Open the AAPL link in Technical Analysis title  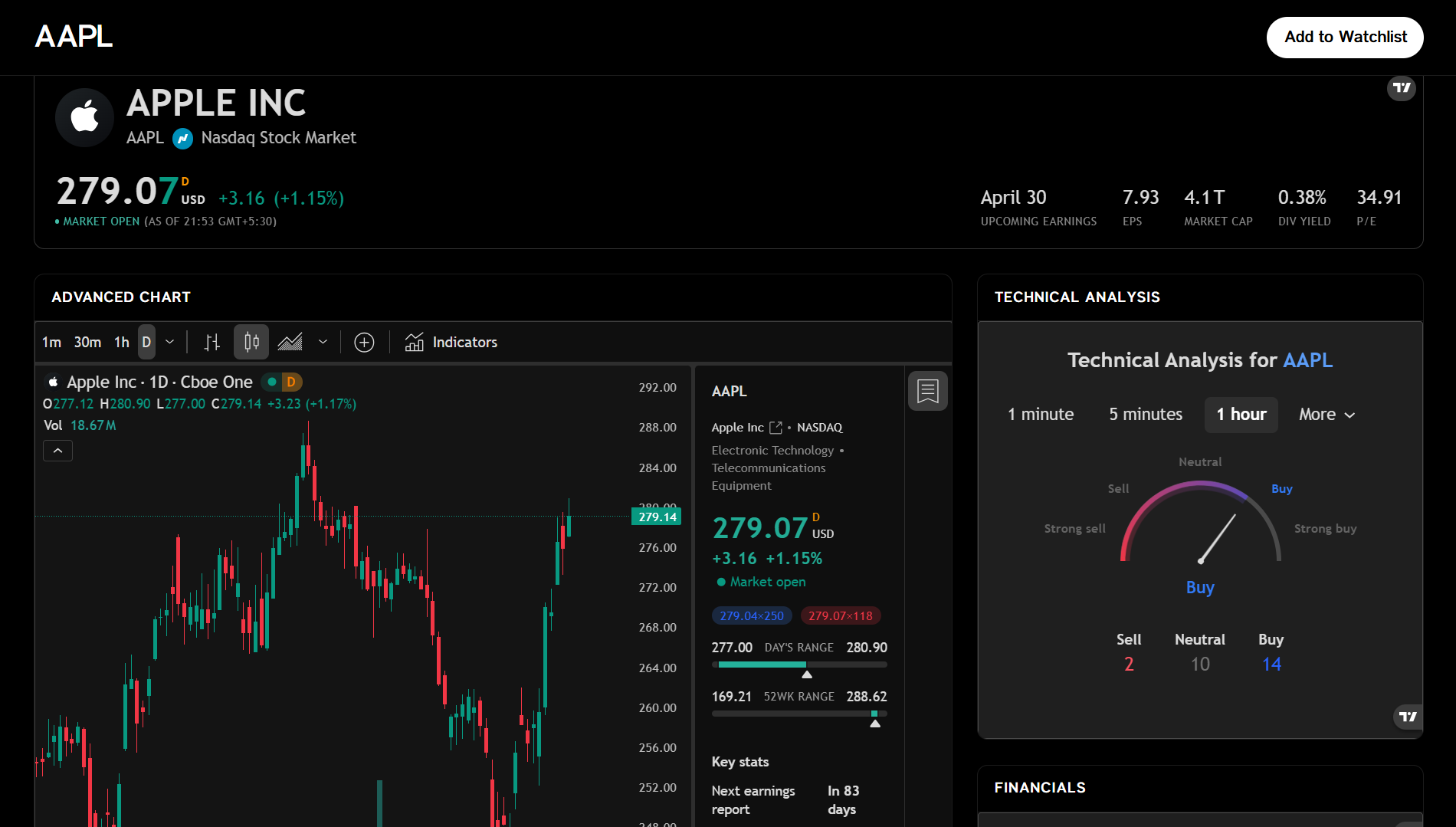click(1307, 360)
